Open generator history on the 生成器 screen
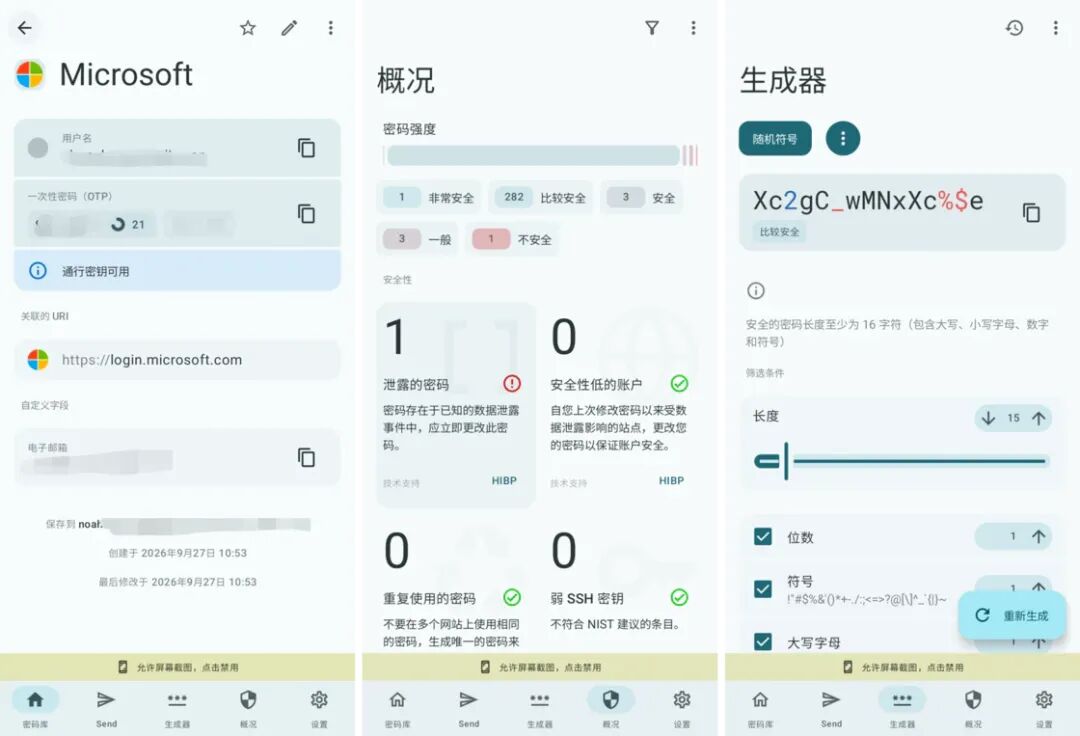 click(1015, 28)
